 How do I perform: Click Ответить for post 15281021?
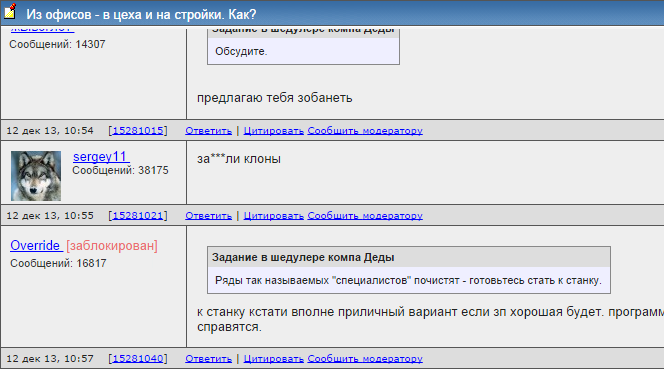coord(208,216)
